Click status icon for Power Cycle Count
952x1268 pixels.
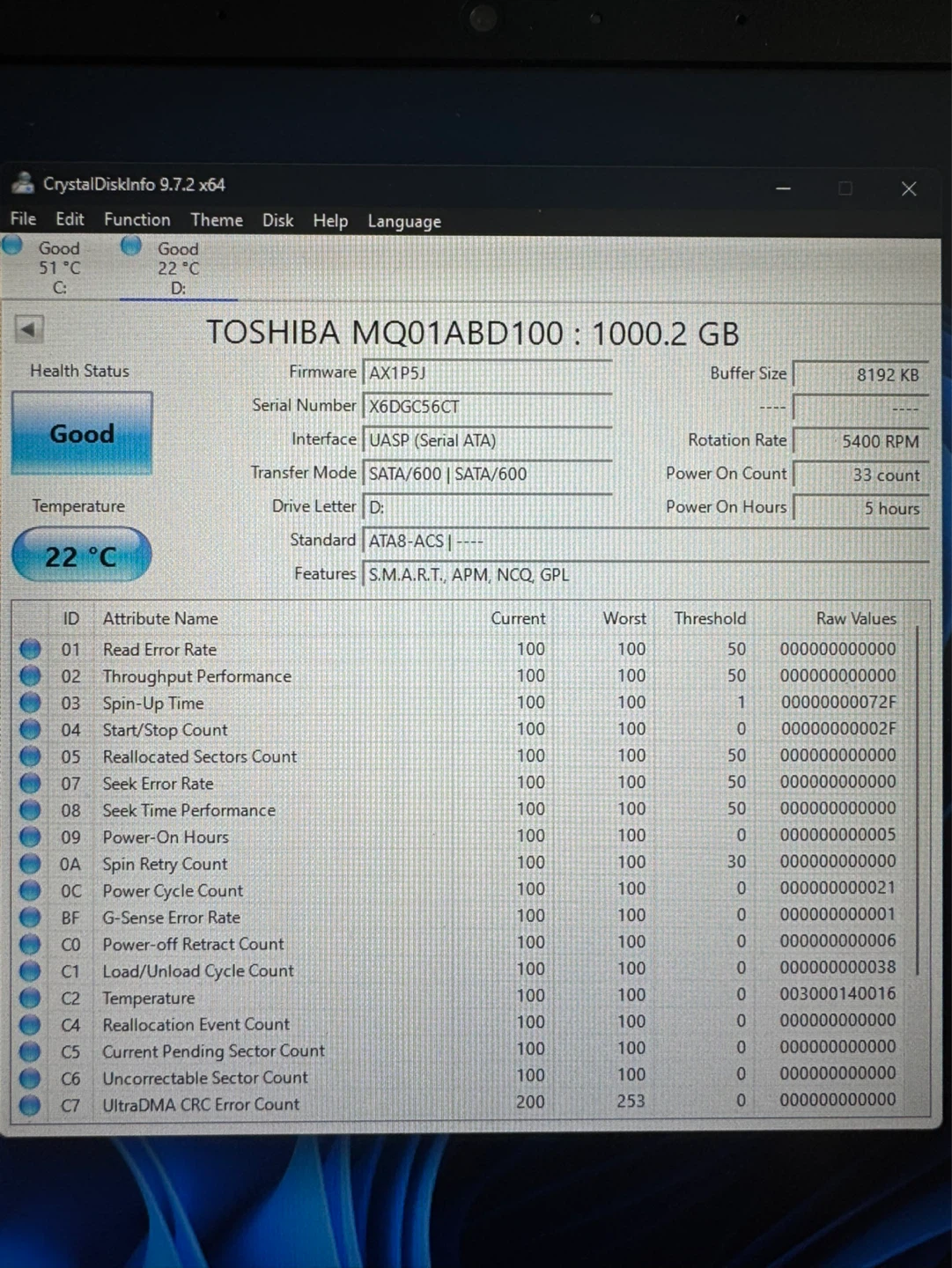(30, 890)
